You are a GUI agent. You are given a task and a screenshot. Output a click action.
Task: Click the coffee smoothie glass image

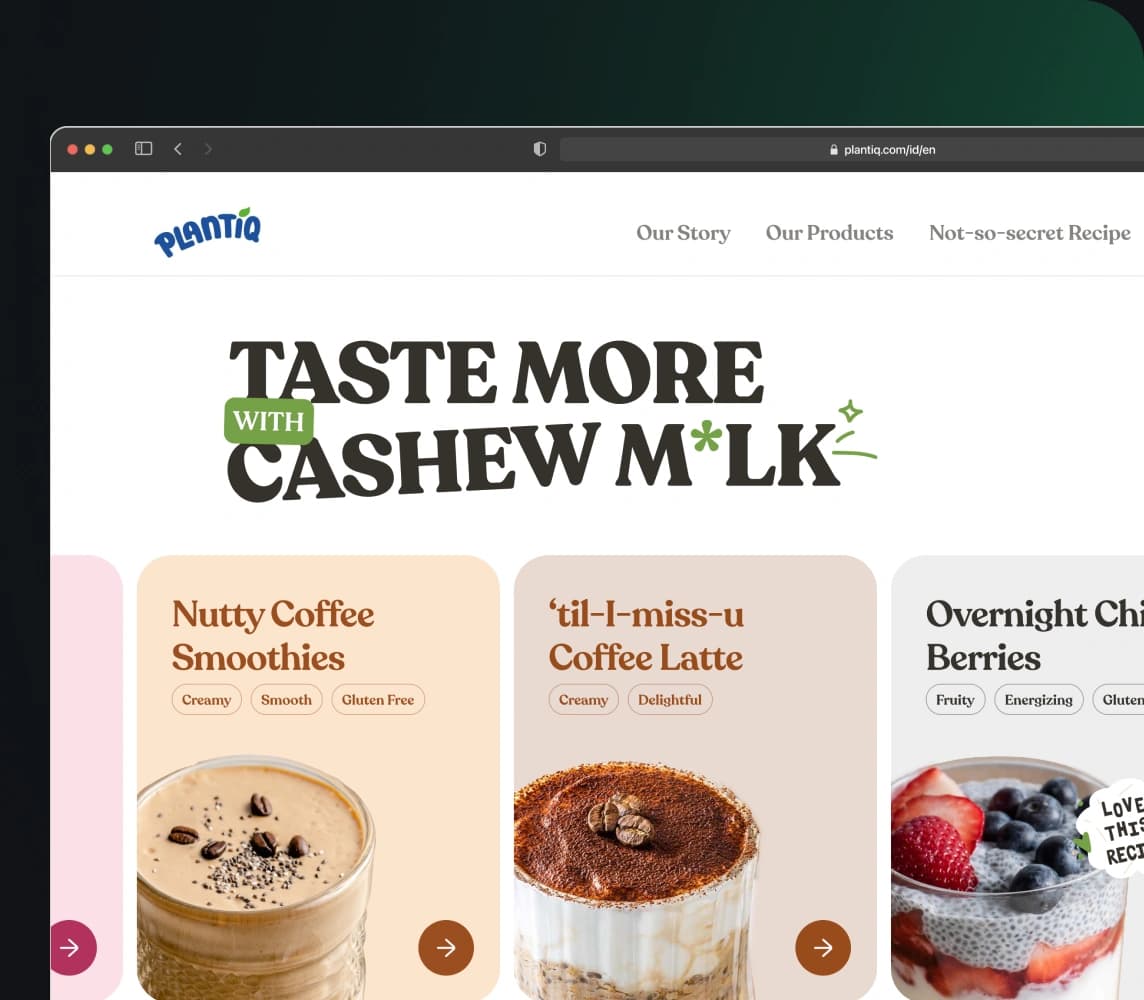coord(255,877)
